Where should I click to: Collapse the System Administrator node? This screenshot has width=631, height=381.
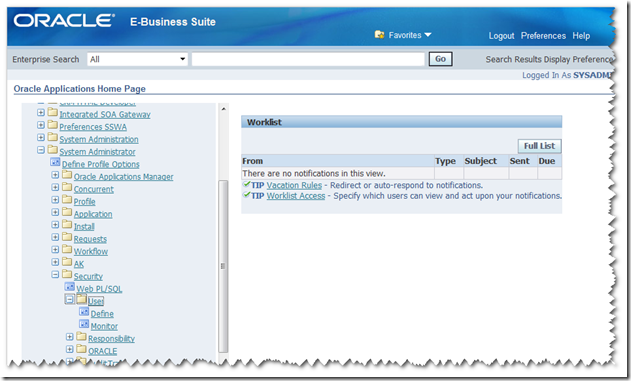tap(41, 150)
